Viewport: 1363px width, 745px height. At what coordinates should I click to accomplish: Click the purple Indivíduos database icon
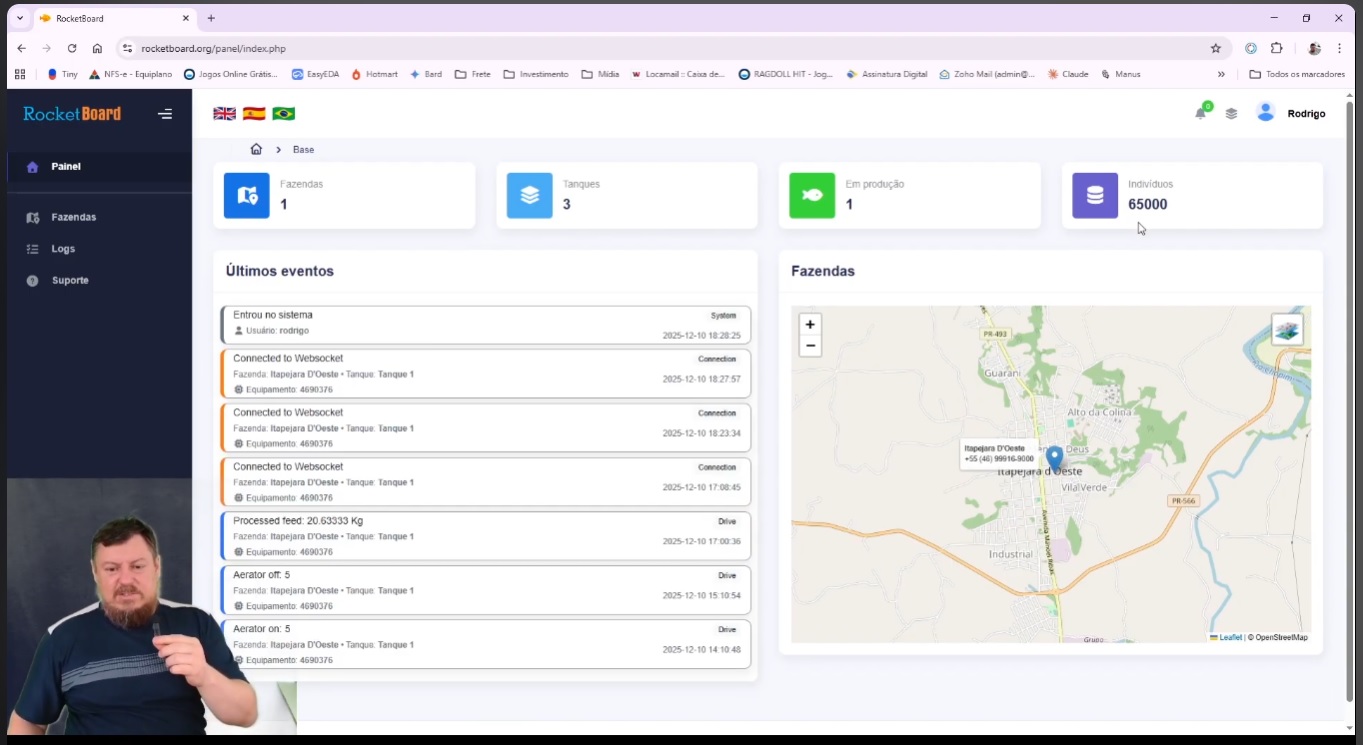[1094, 195]
